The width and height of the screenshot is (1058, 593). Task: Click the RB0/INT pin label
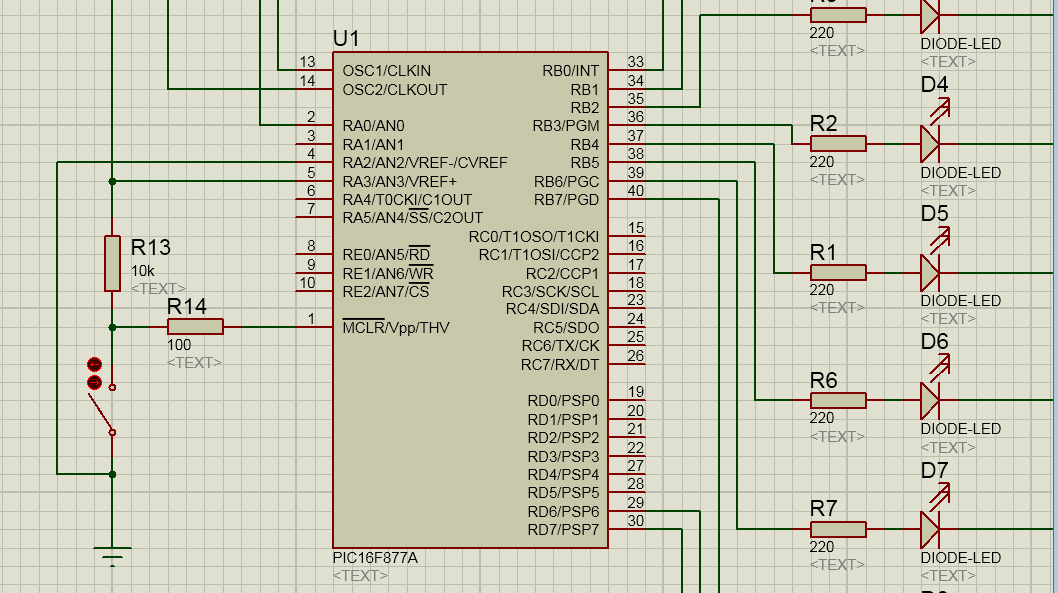tap(571, 71)
